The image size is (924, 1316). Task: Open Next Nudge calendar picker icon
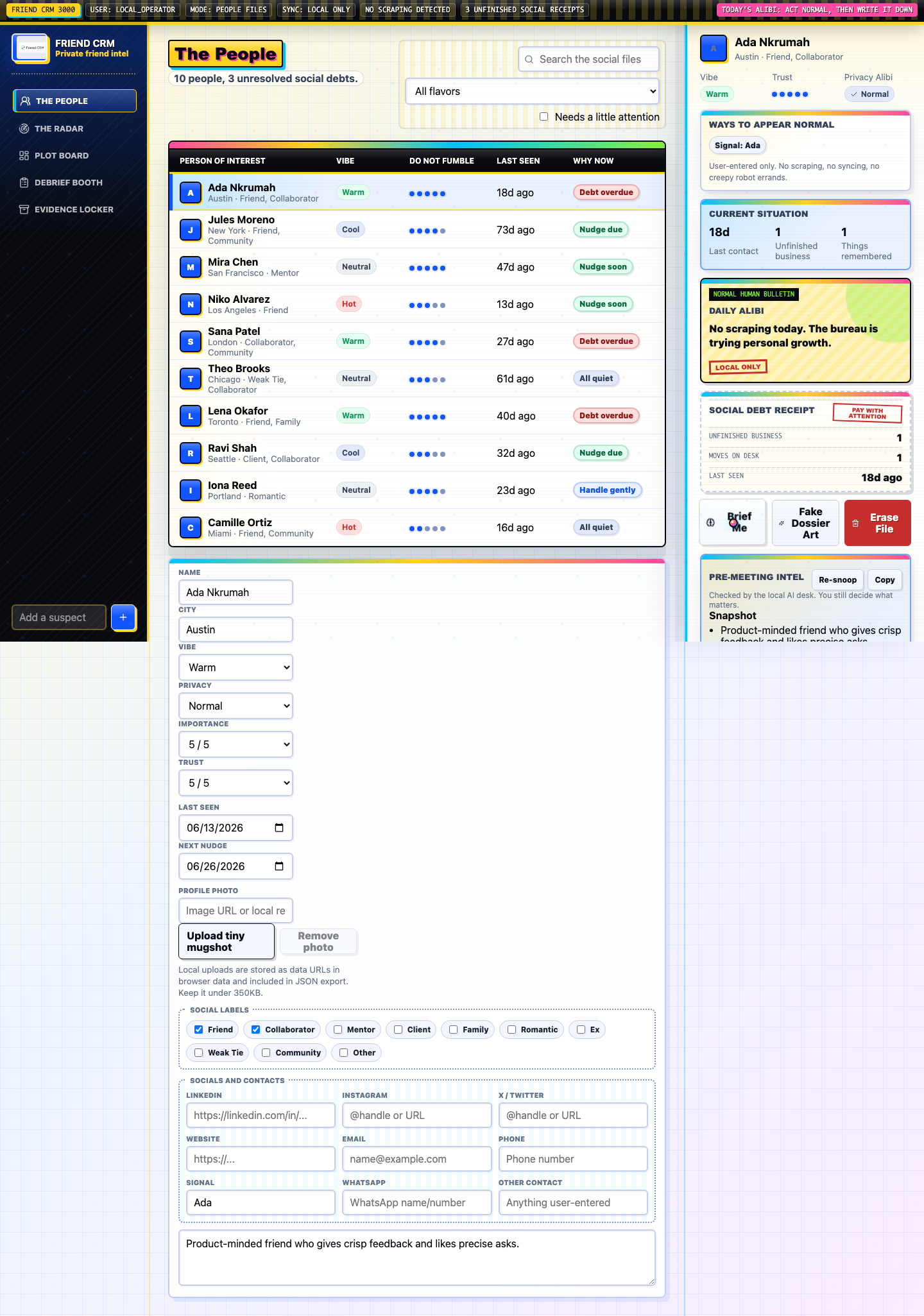point(279,866)
